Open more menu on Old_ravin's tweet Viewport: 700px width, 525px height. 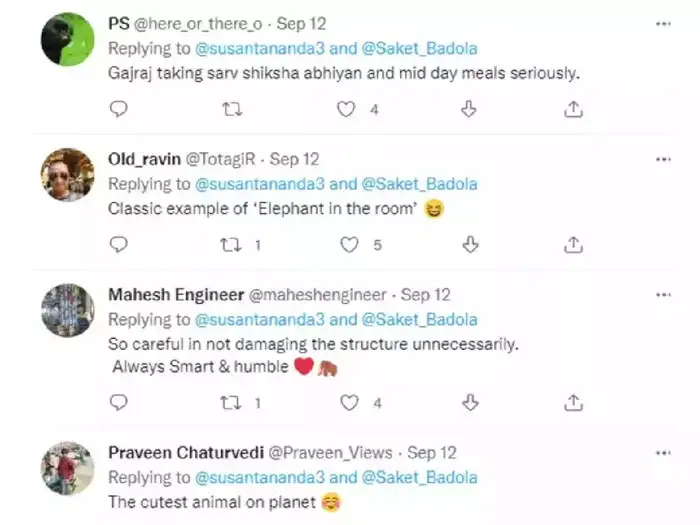pyautogui.click(x=663, y=159)
